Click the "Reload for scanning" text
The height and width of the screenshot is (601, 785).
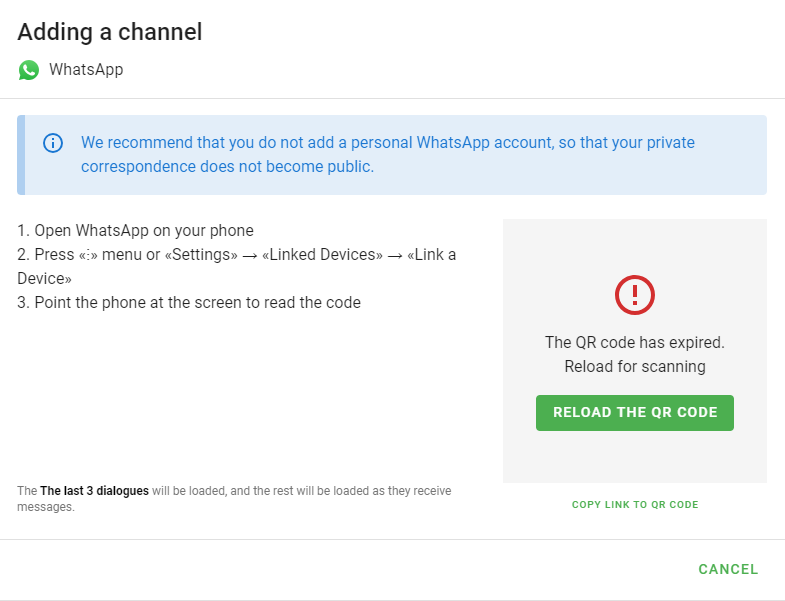point(635,367)
